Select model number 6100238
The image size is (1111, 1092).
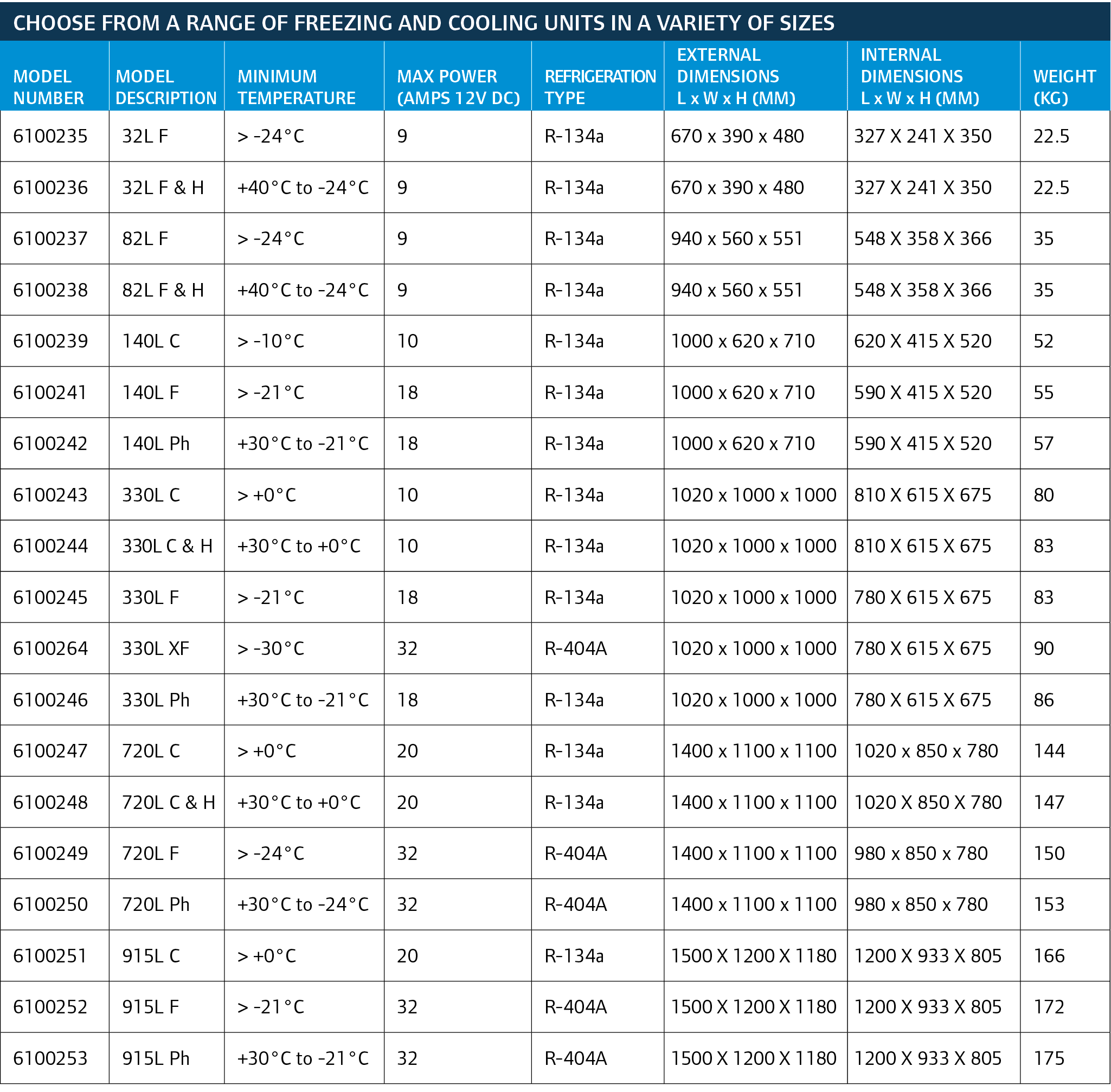50,290
